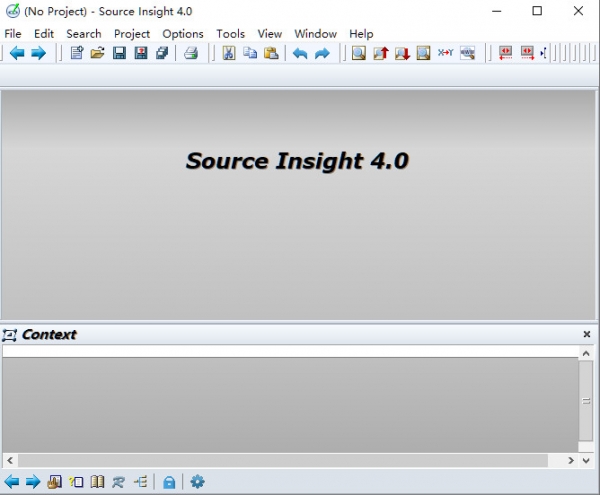Viewport: 600px width, 495px height.
Task: Paste with the clipboard icon
Action: (271, 53)
